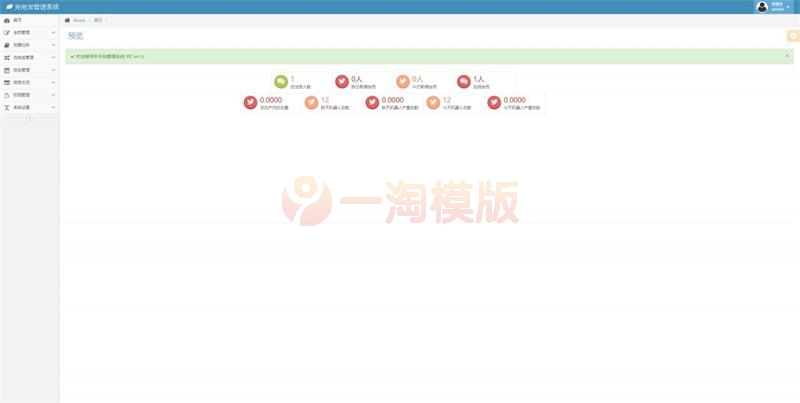The height and width of the screenshot is (403, 800).
Task: Click the green chat-bubble statistic icon
Action: coord(281,81)
